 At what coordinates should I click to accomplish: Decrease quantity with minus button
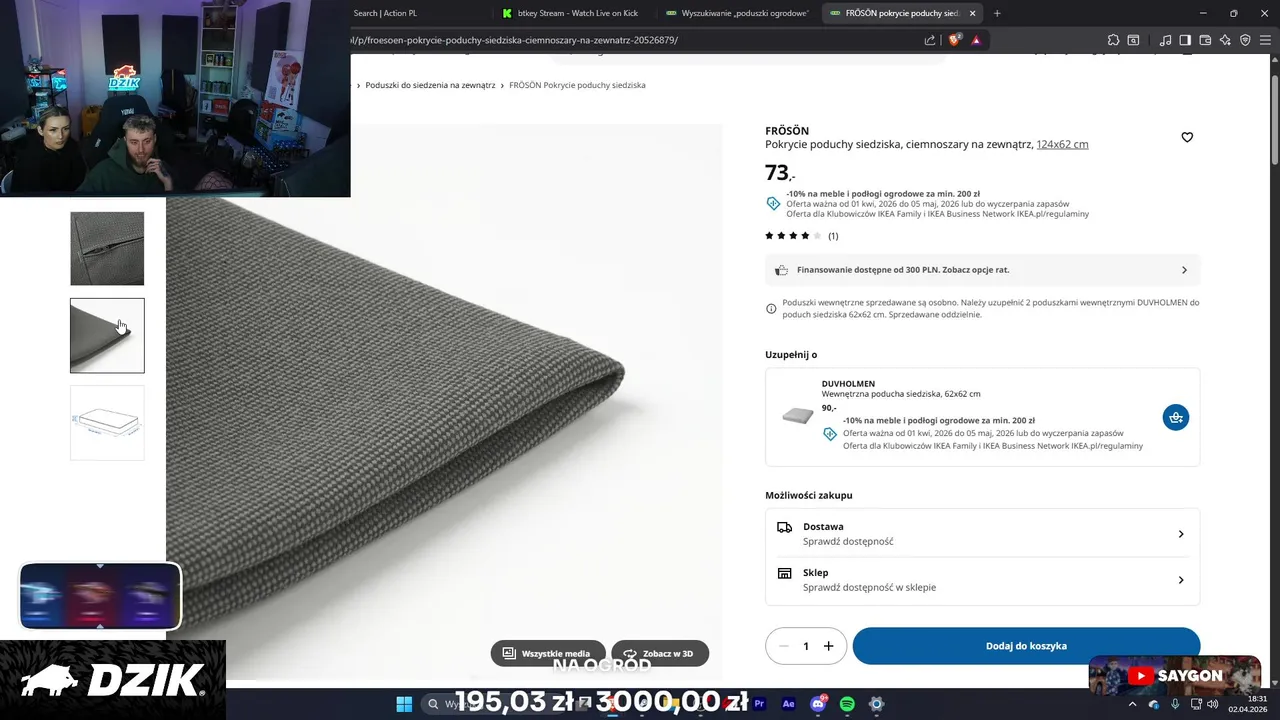783,646
